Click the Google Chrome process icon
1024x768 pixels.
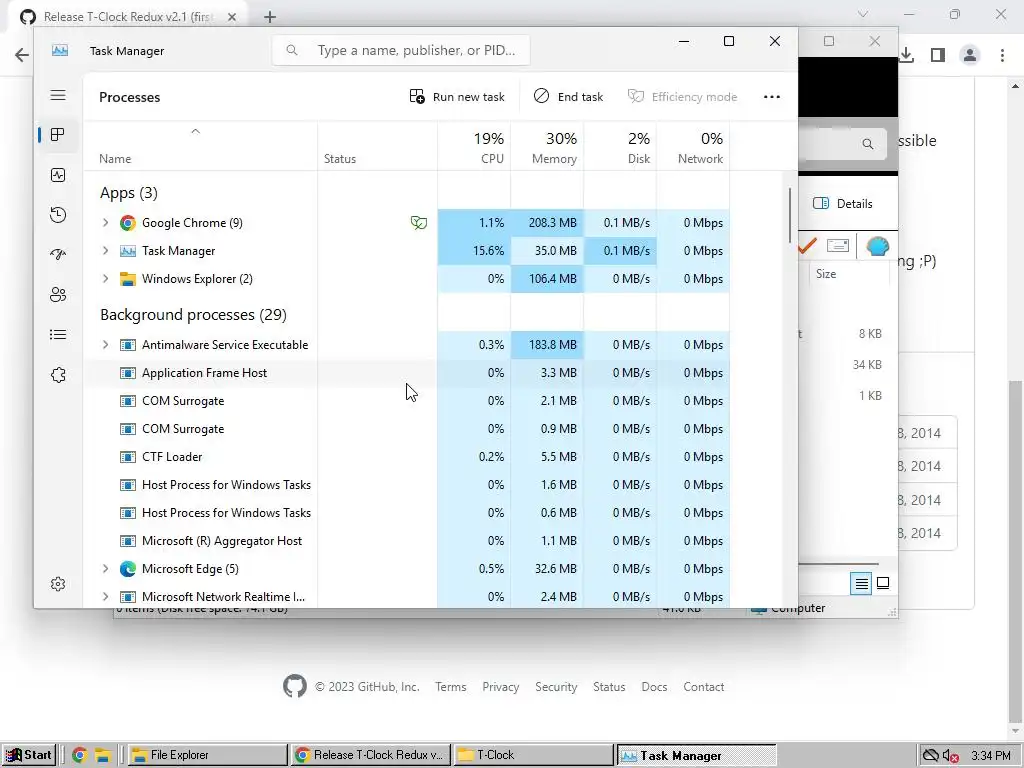127,223
